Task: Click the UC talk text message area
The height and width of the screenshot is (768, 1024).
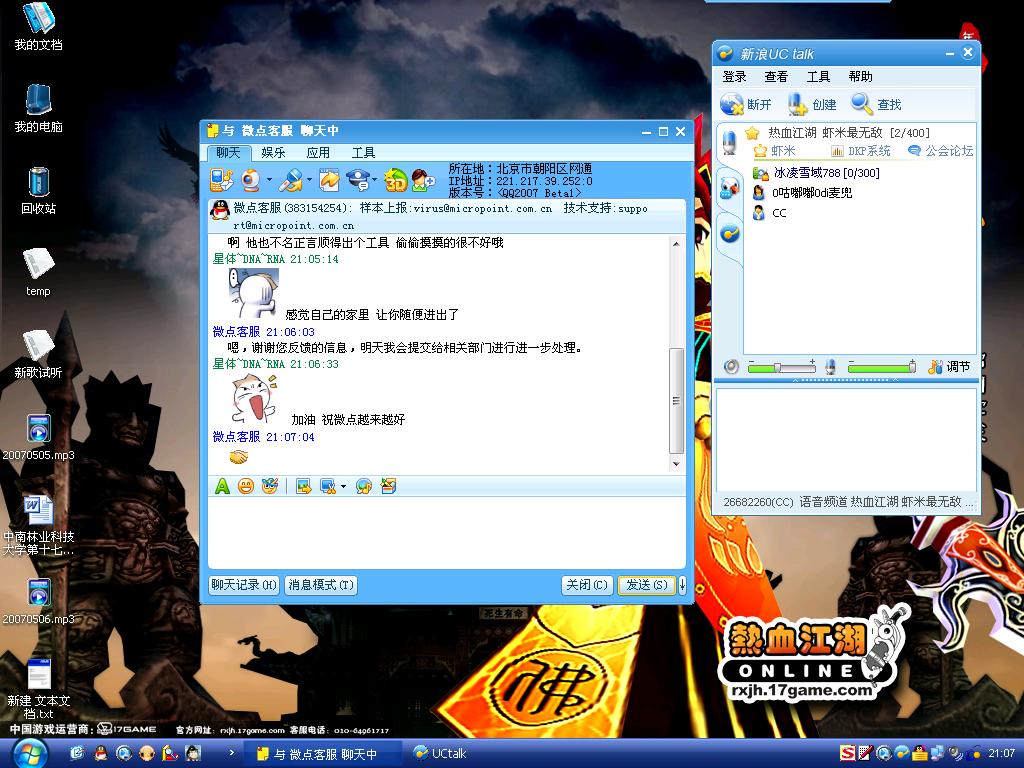Action: tap(846, 440)
